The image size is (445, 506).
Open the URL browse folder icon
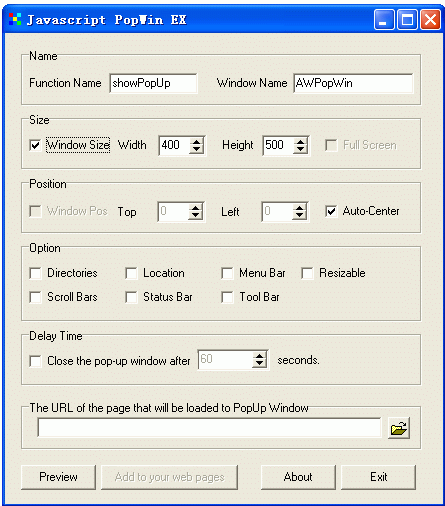399,428
